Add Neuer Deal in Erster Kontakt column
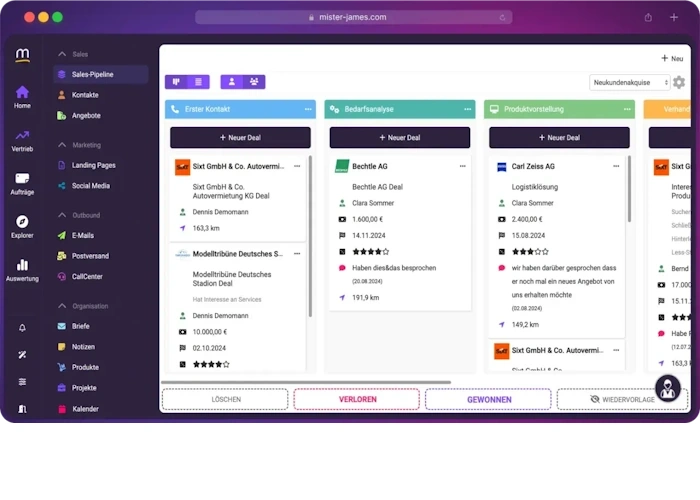The width and height of the screenshot is (700, 500). coord(240,138)
